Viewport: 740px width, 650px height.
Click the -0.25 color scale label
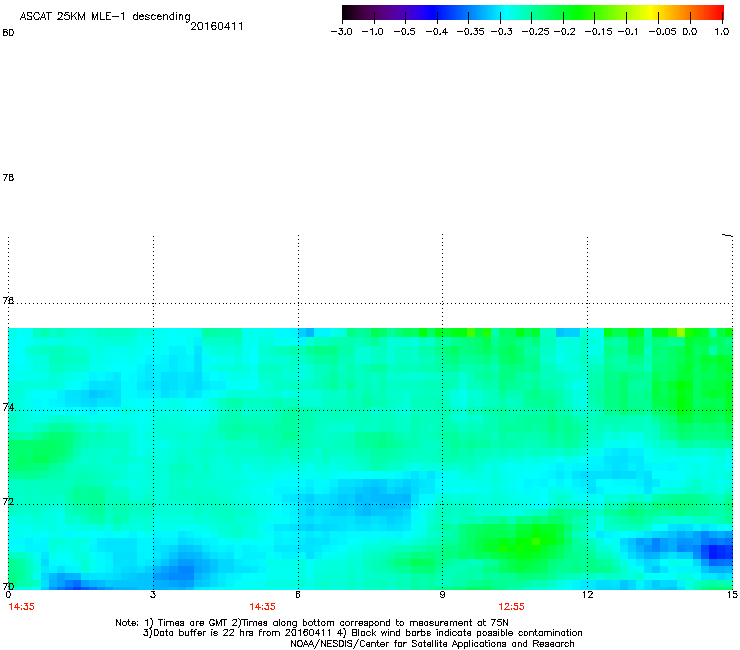[x=535, y=32]
